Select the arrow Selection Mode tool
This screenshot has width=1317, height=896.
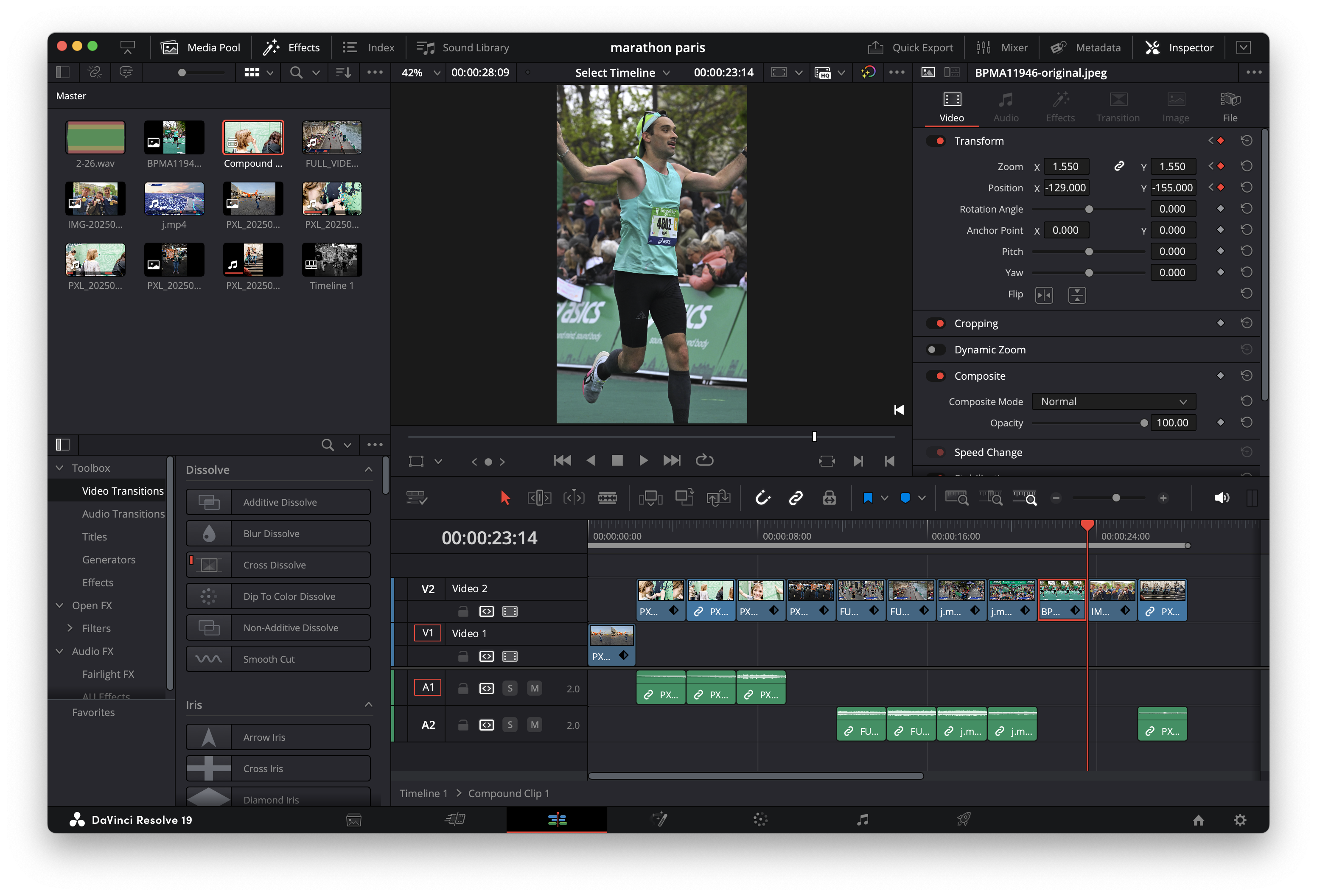504,498
